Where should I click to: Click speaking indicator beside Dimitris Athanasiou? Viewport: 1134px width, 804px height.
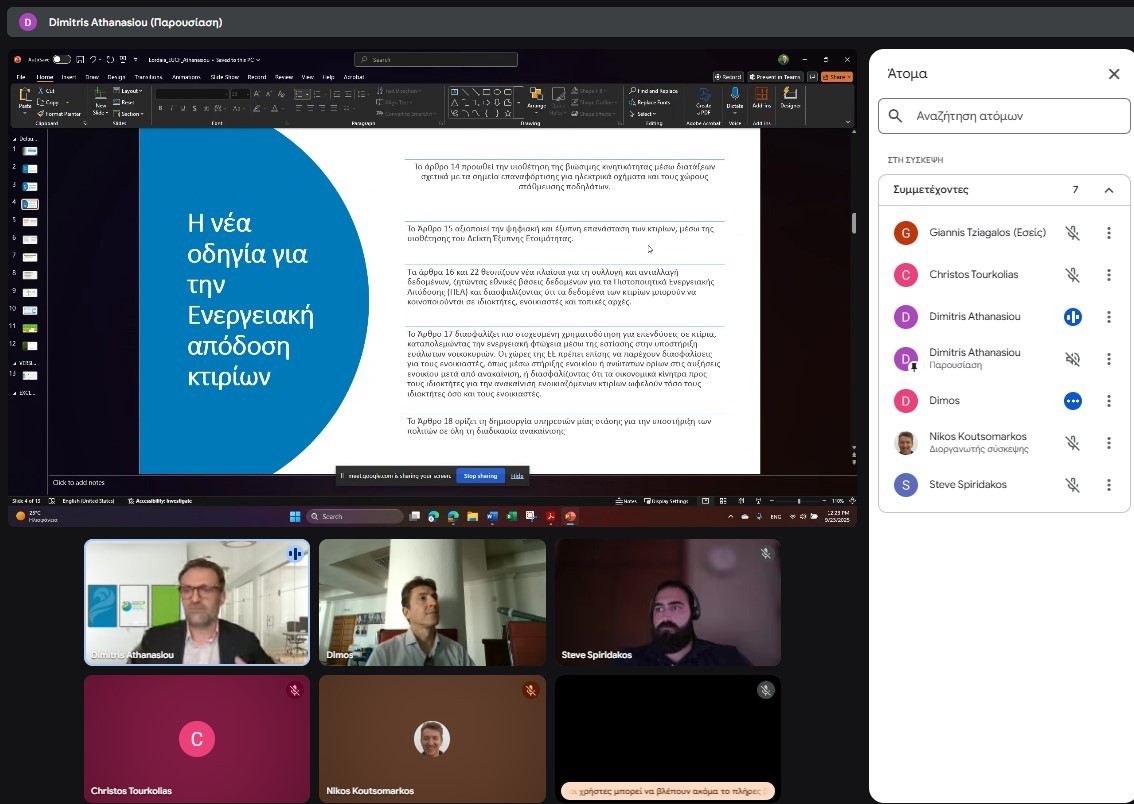(1072, 317)
